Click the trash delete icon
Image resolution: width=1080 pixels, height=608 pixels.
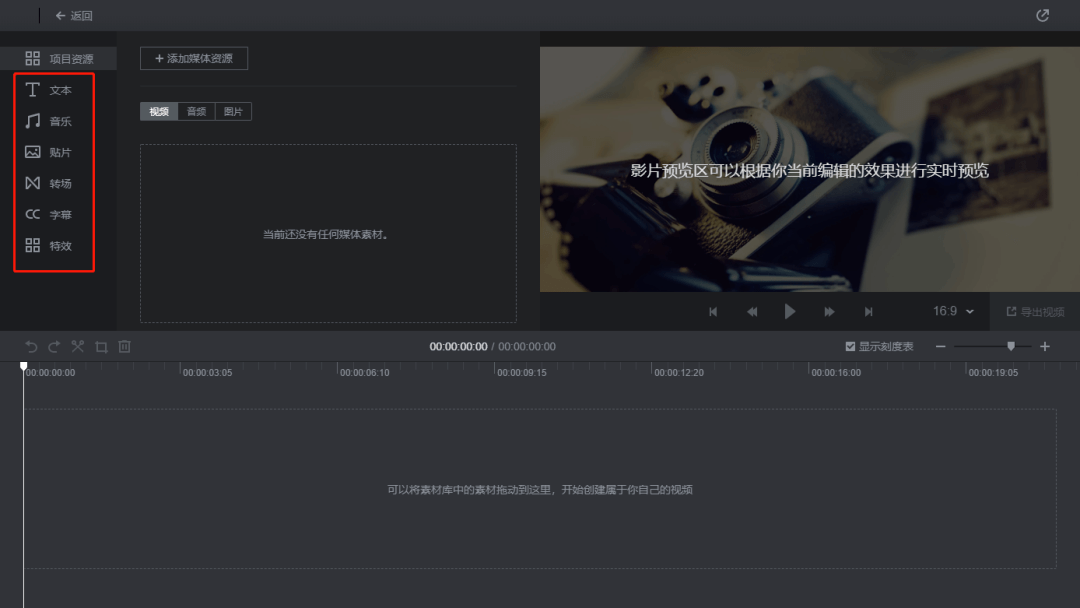pyautogui.click(x=125, y=346)
